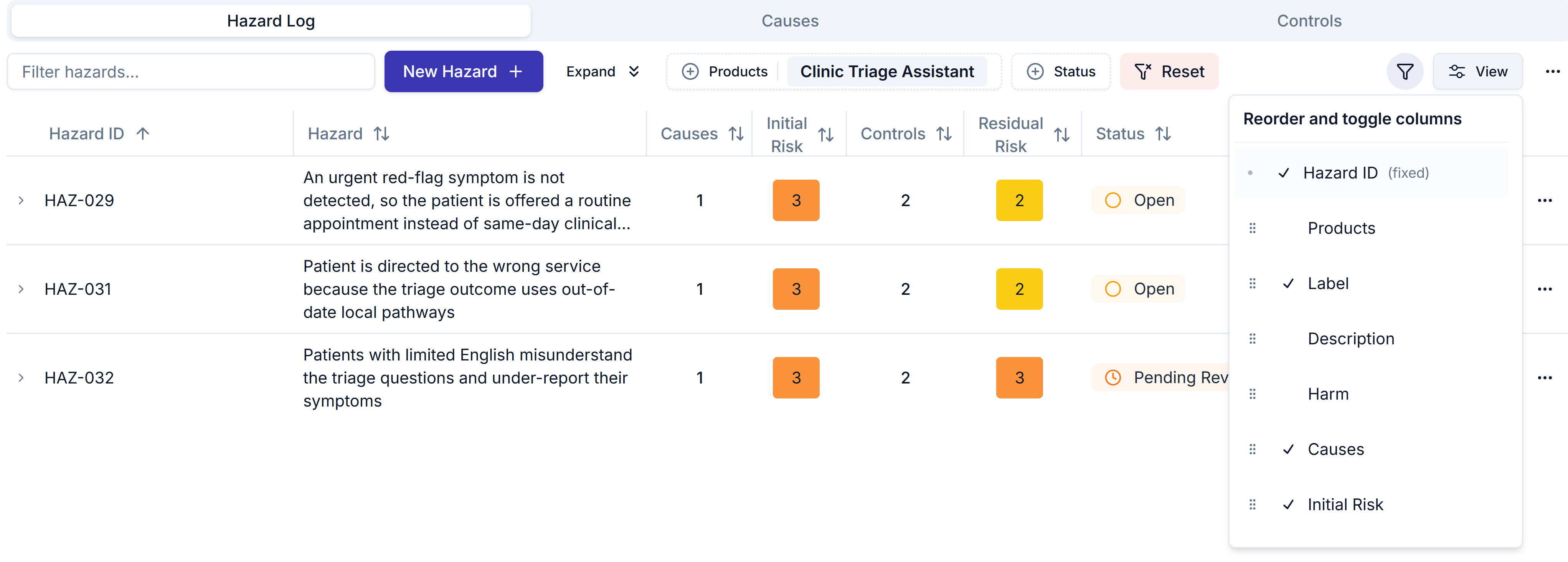Screen dimensions: 1568x562
Task: Add a Products filter
Action: (725, 72)
